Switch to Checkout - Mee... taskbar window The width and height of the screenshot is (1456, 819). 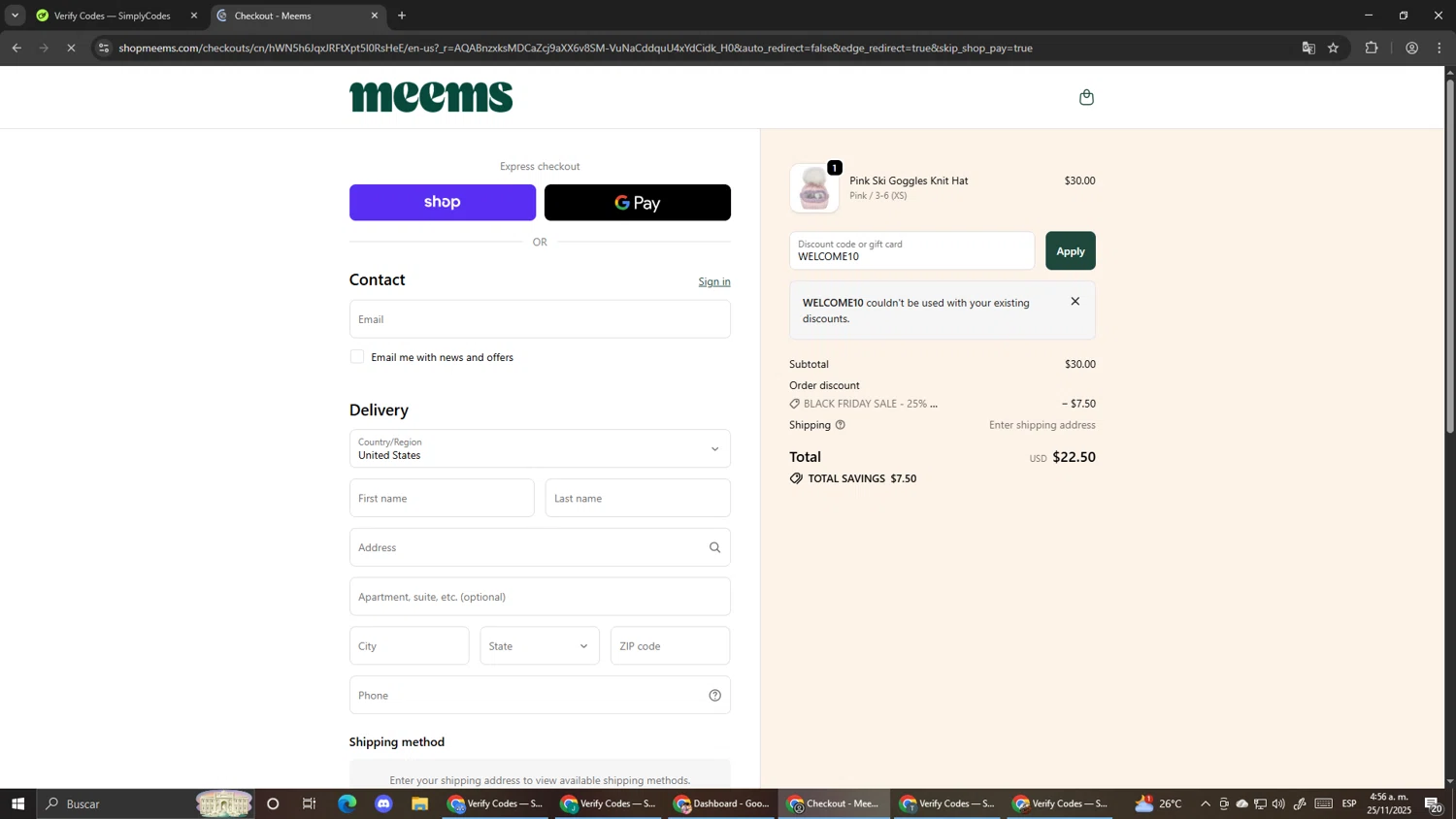coord(834,803)
